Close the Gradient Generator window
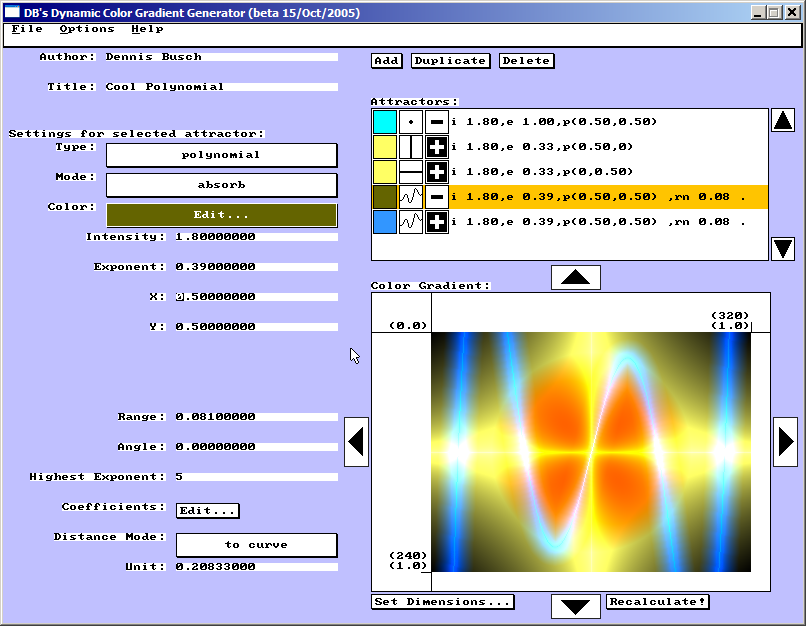806x626 pixels. [792, 12]
